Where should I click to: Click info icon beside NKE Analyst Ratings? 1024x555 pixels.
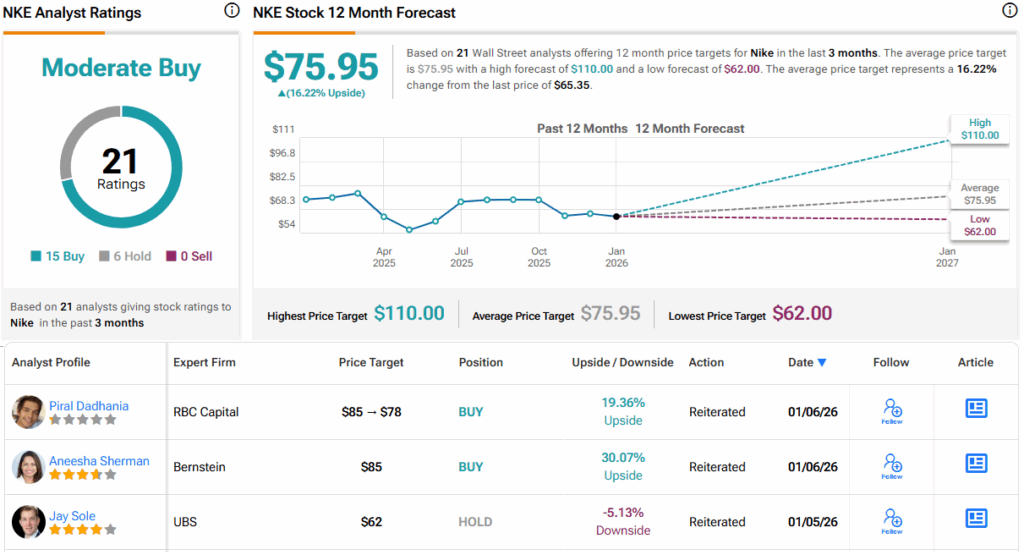pos(232,11)
